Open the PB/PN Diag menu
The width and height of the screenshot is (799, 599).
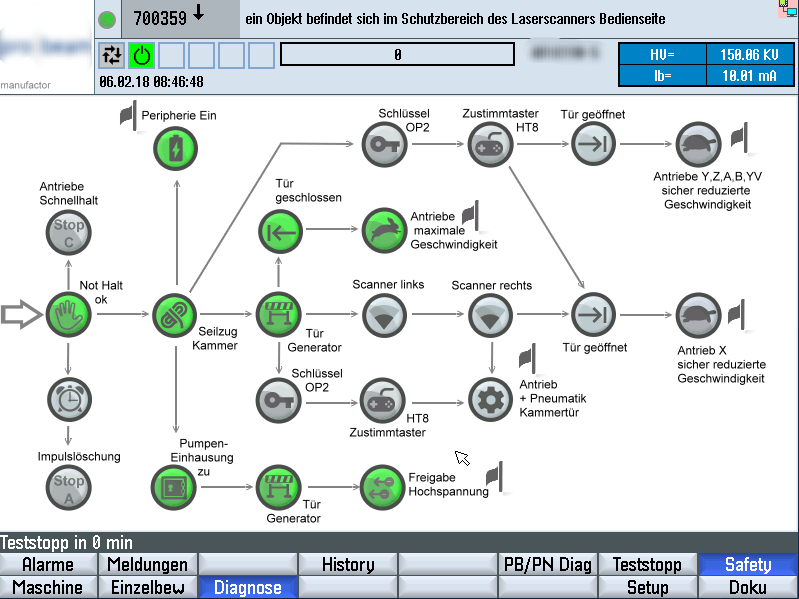coord(547,565)
